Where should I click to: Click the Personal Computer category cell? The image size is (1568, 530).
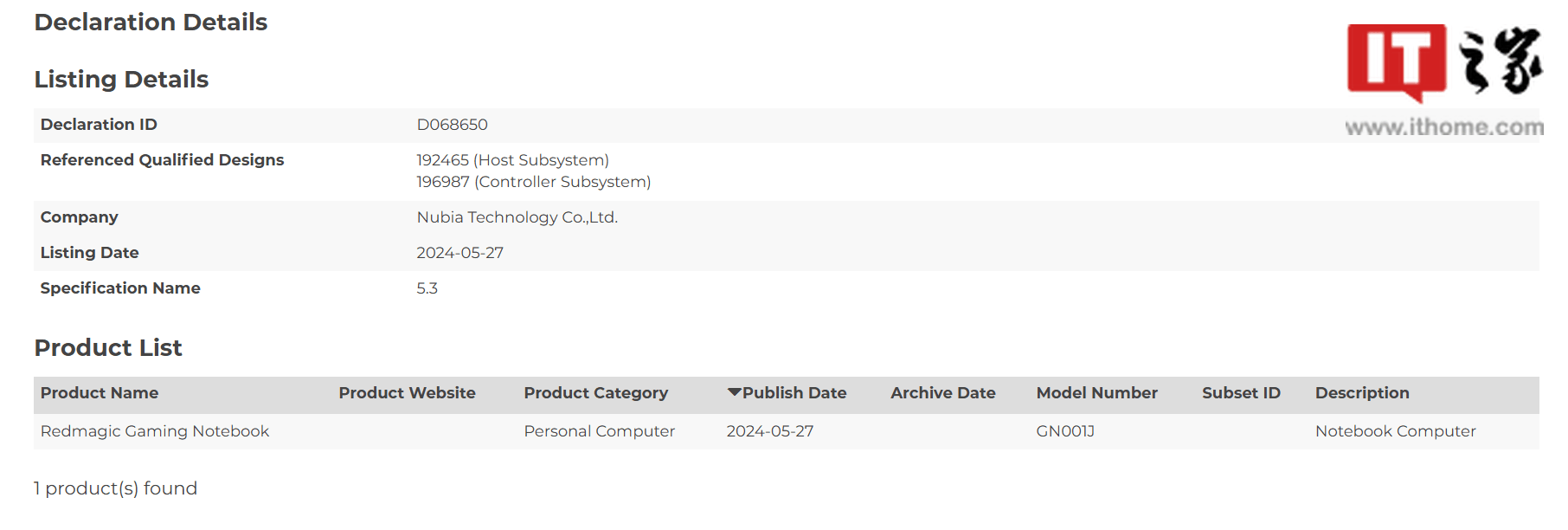click(x=599, y=431)
